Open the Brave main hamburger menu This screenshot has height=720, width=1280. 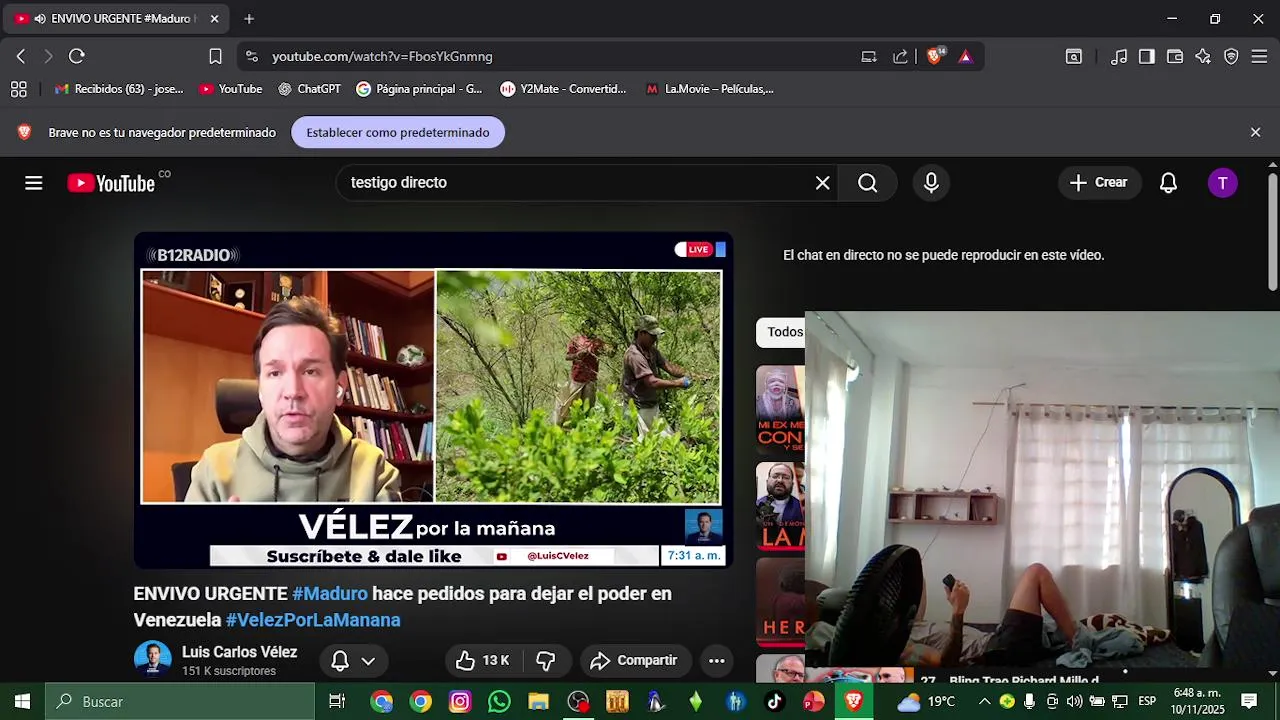(x=1259, y=56)
